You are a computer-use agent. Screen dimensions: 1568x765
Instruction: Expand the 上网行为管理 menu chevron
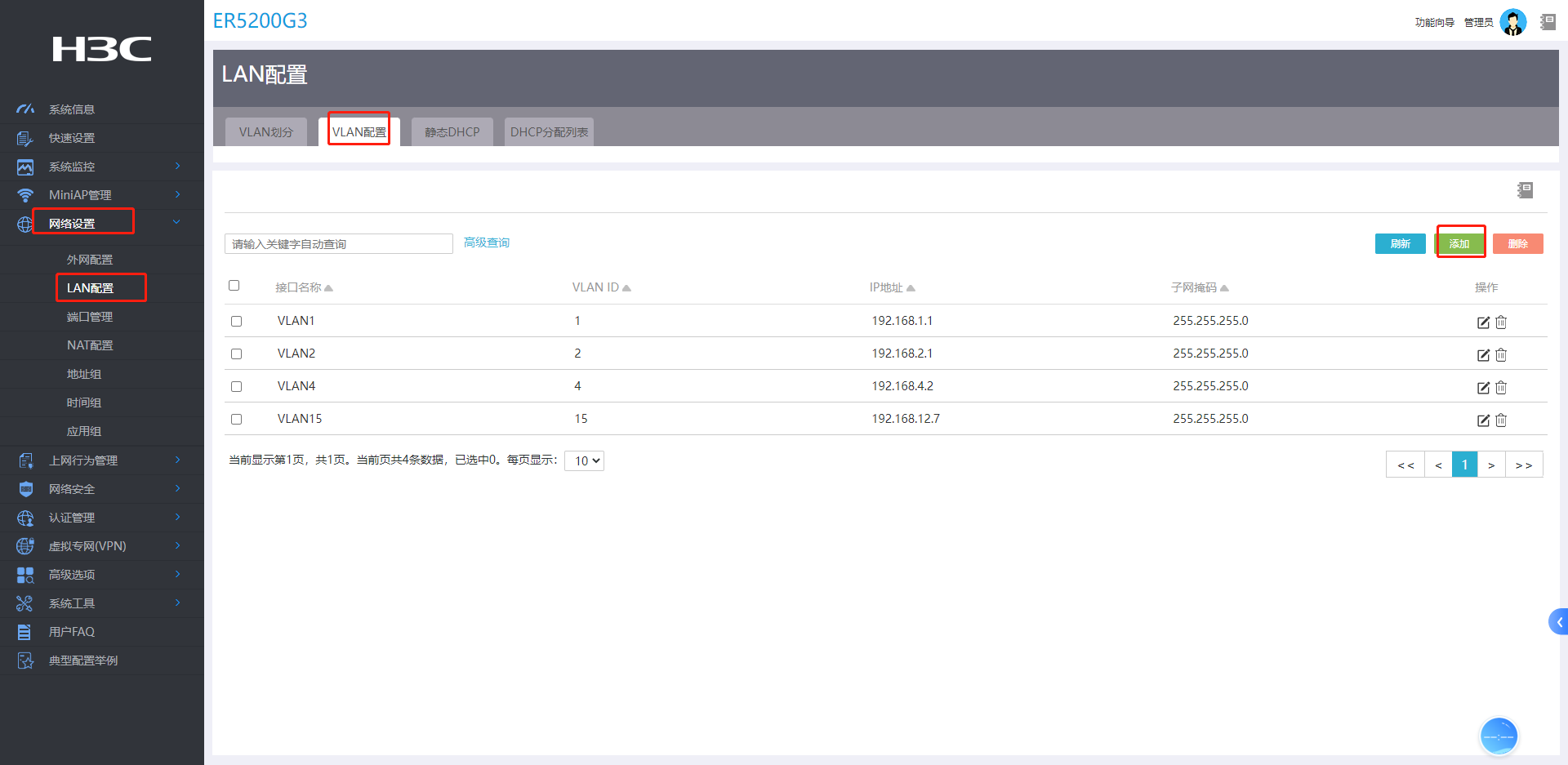(177, 460)
